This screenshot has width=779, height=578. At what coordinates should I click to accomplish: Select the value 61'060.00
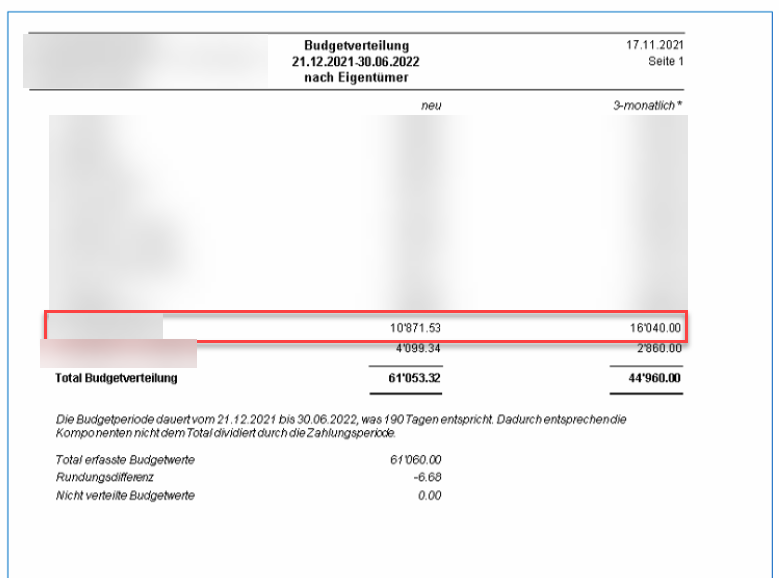415,460
